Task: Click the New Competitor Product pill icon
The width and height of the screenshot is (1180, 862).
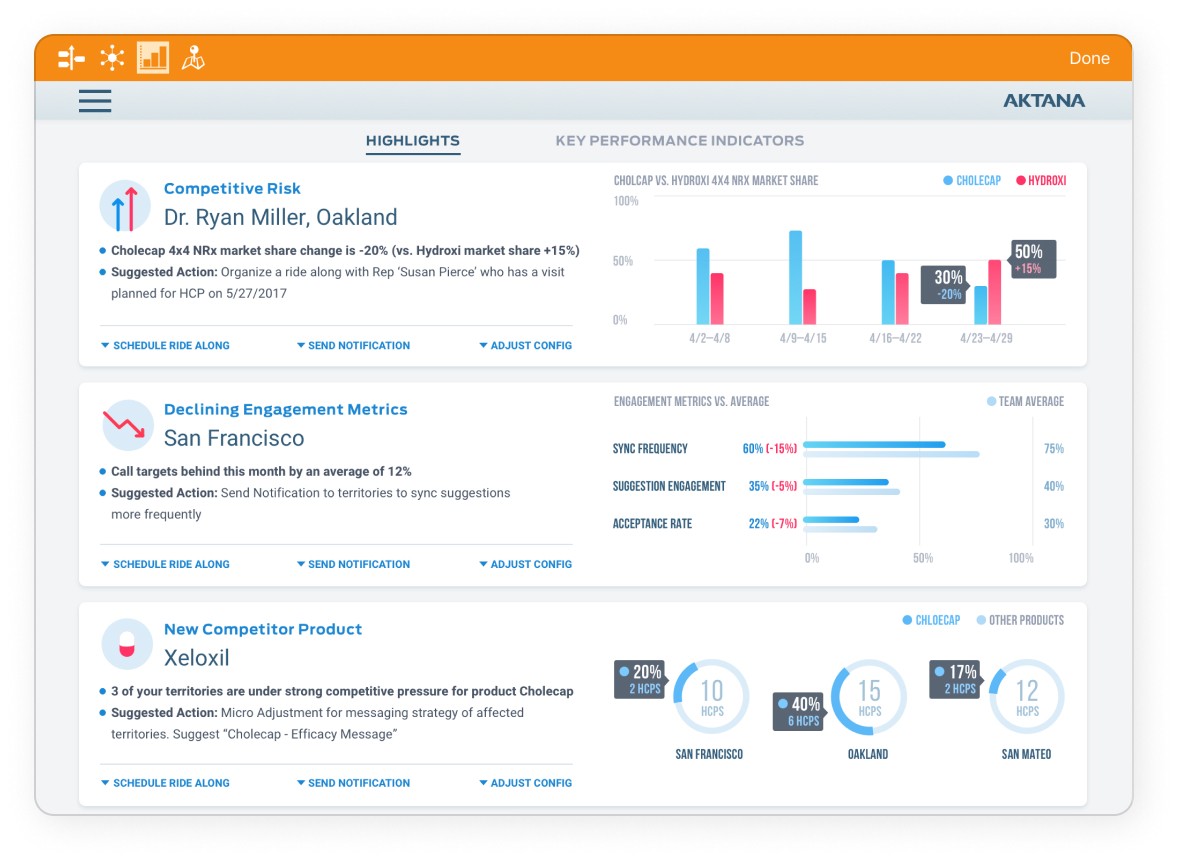Action: (126, 644)
